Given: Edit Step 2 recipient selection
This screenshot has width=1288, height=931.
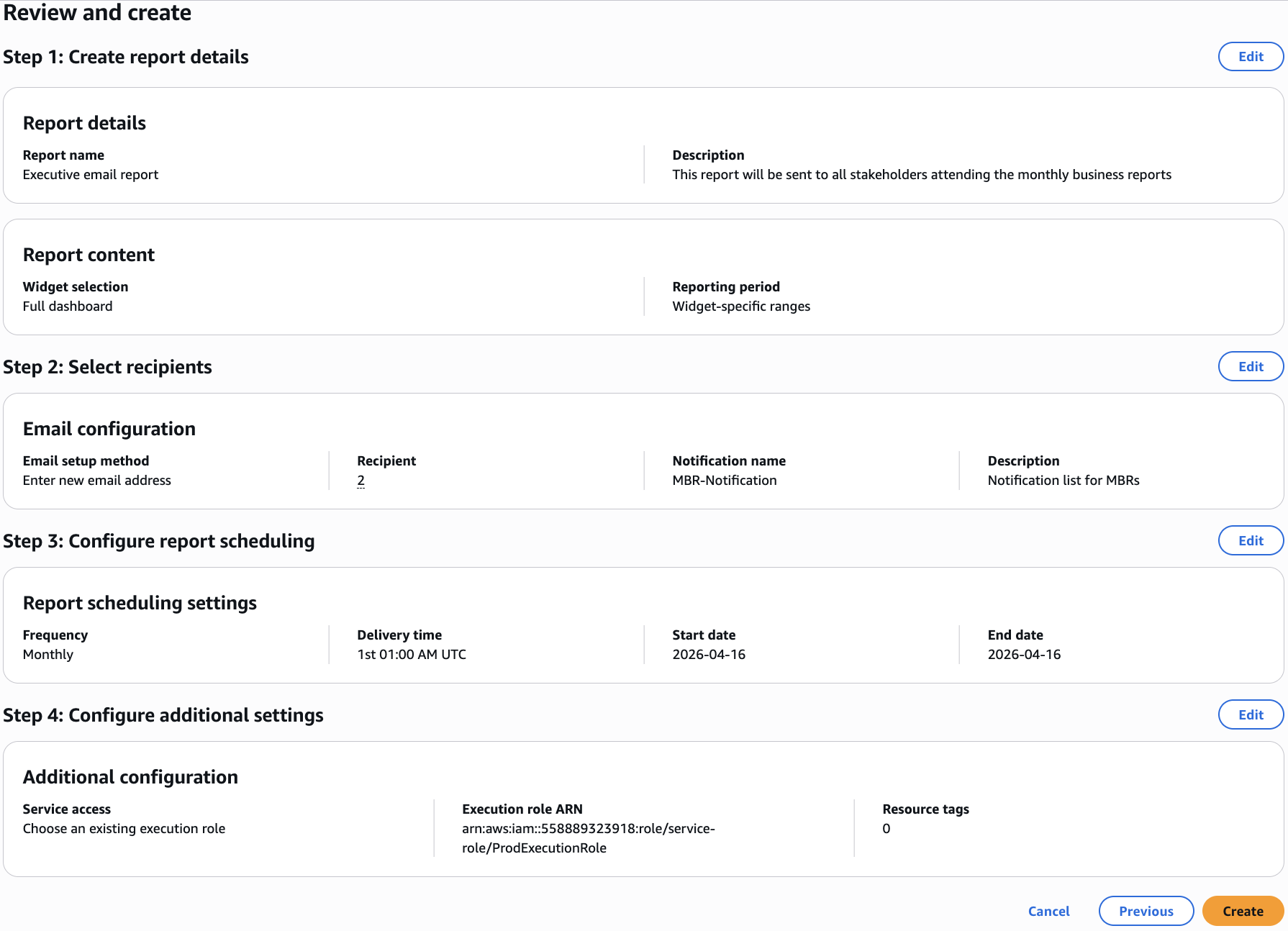Looking at the screenshot, I should [x=1251, y=367].
